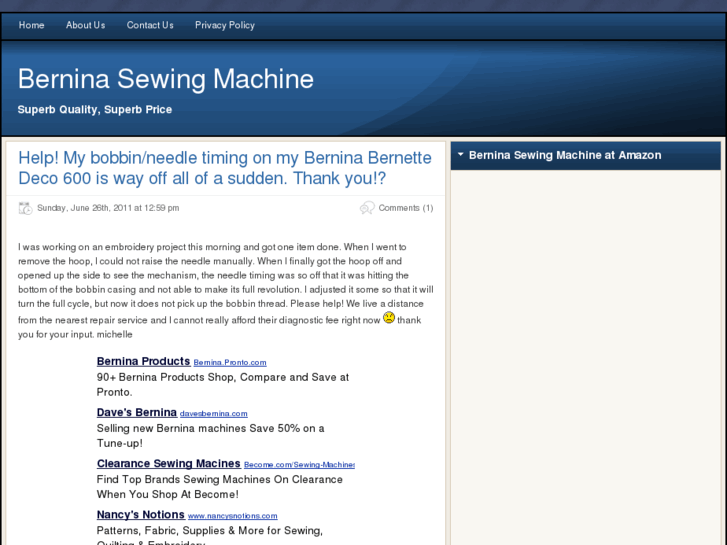Viewport: 727px width, 545px height.
Task: Visit the Bernina.Pronto.com ad URL
Action: [230, 363]
